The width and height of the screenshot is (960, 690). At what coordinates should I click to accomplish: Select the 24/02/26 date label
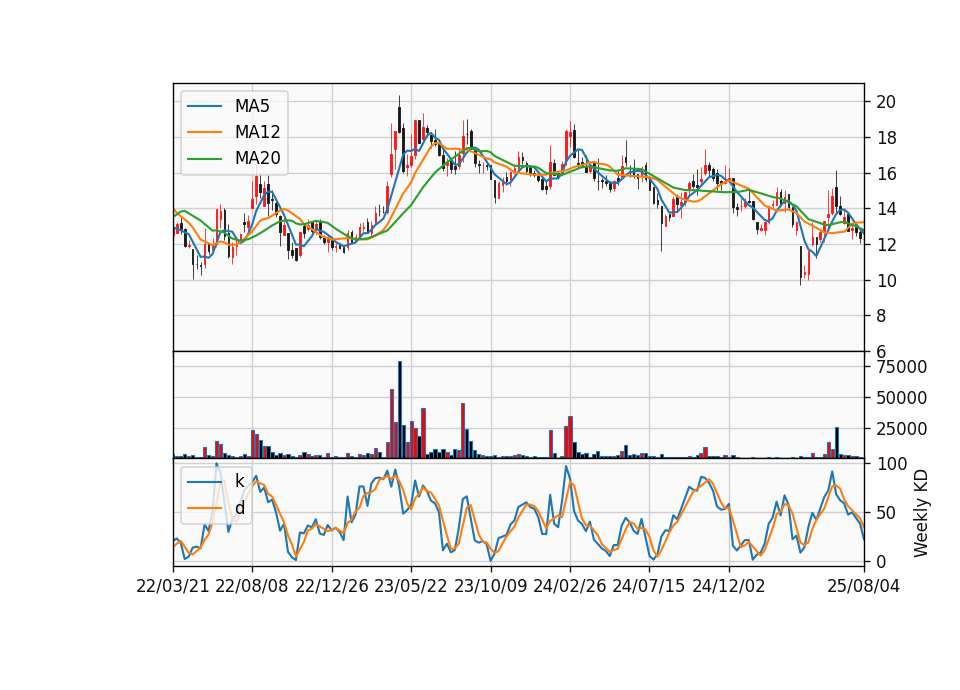(x=570, y=586)
